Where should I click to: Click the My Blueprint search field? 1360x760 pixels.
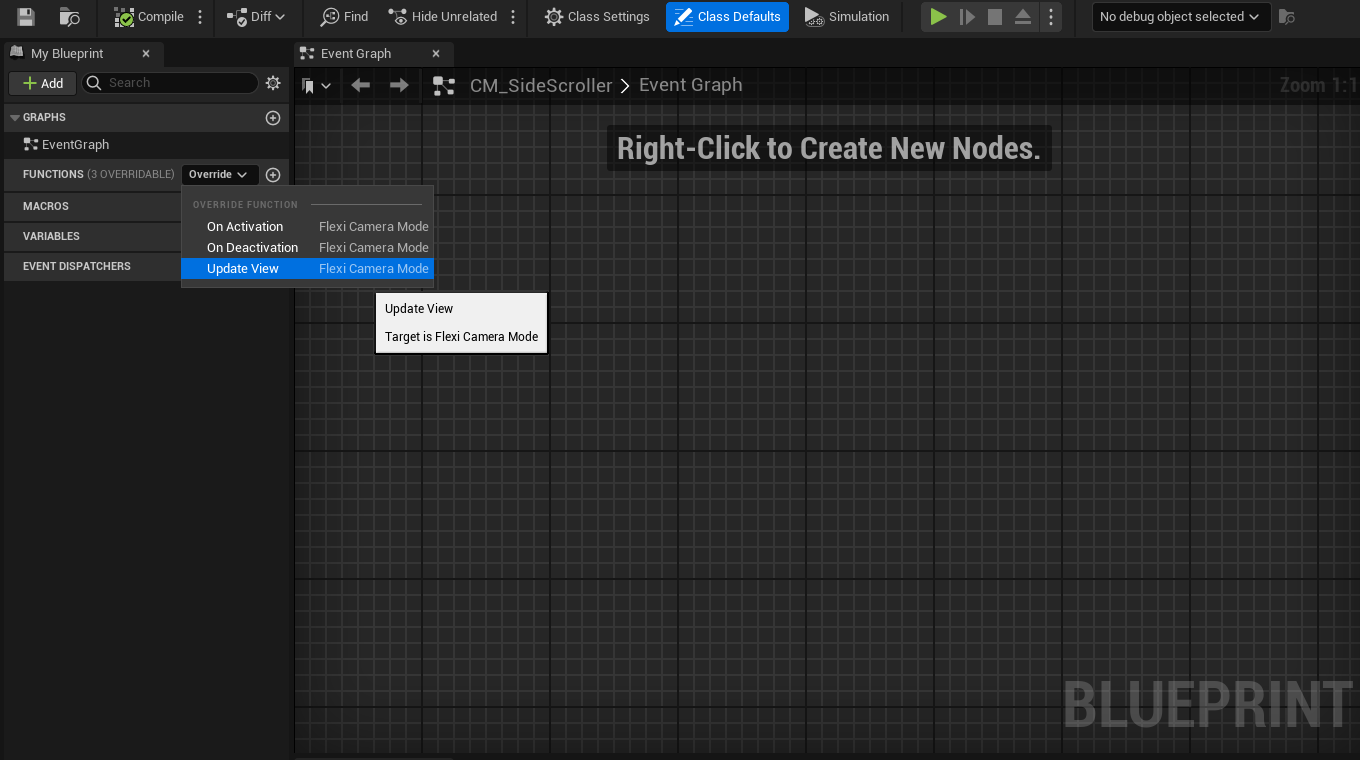tap(170, 83)
